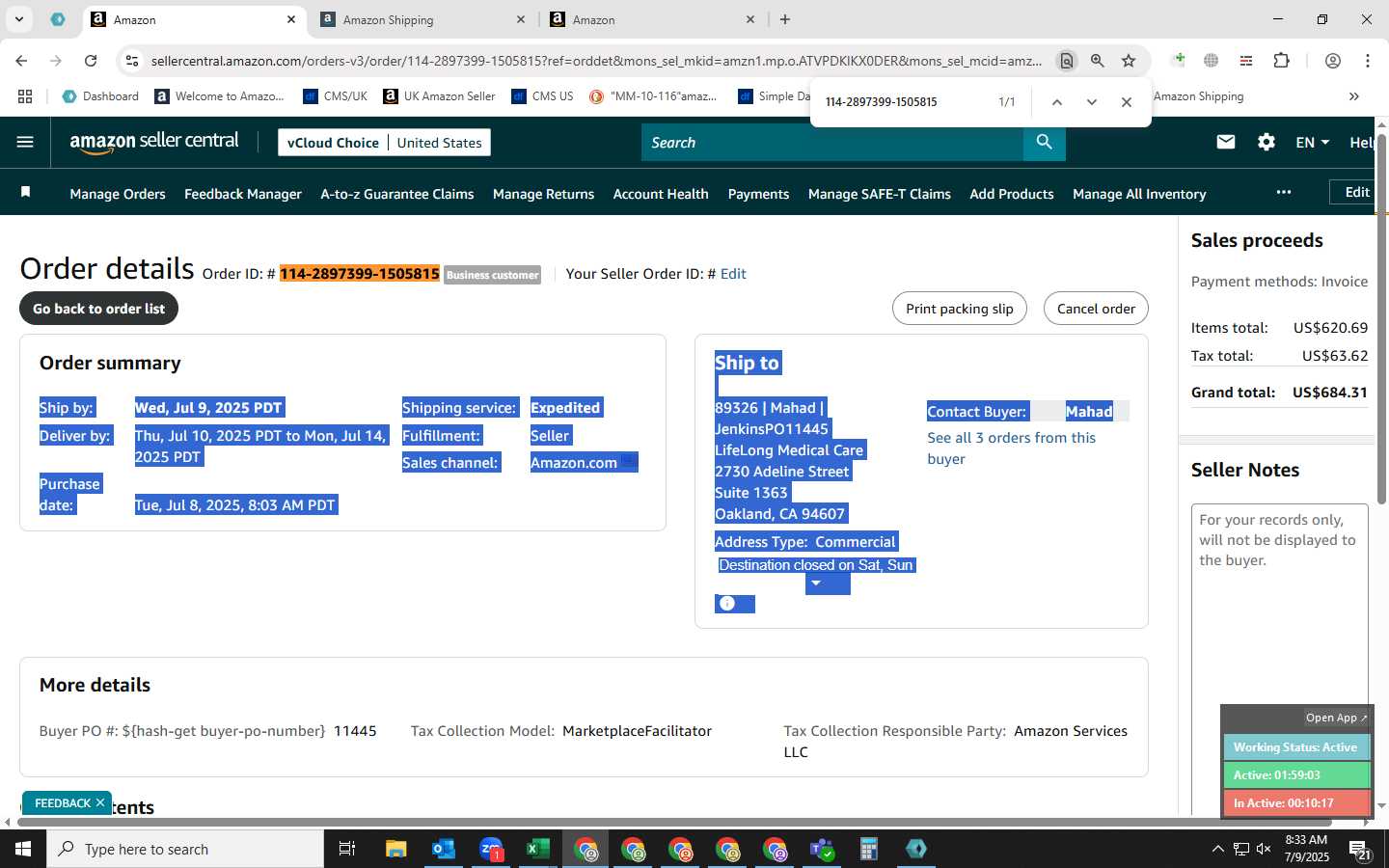Click Open App in the tracker widget
1389x868 pixels.
[1336, 718]
